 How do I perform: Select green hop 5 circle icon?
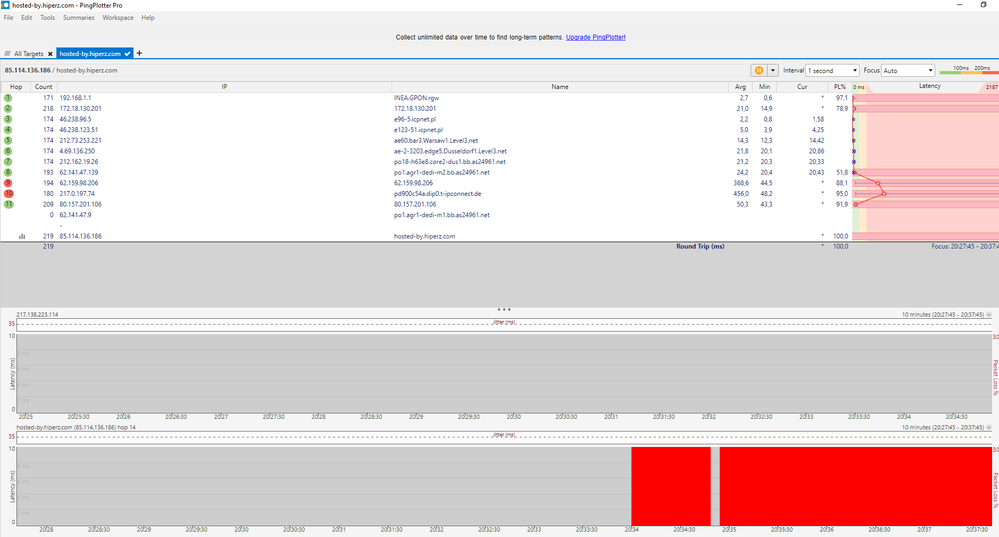click(x=8, y=140)
